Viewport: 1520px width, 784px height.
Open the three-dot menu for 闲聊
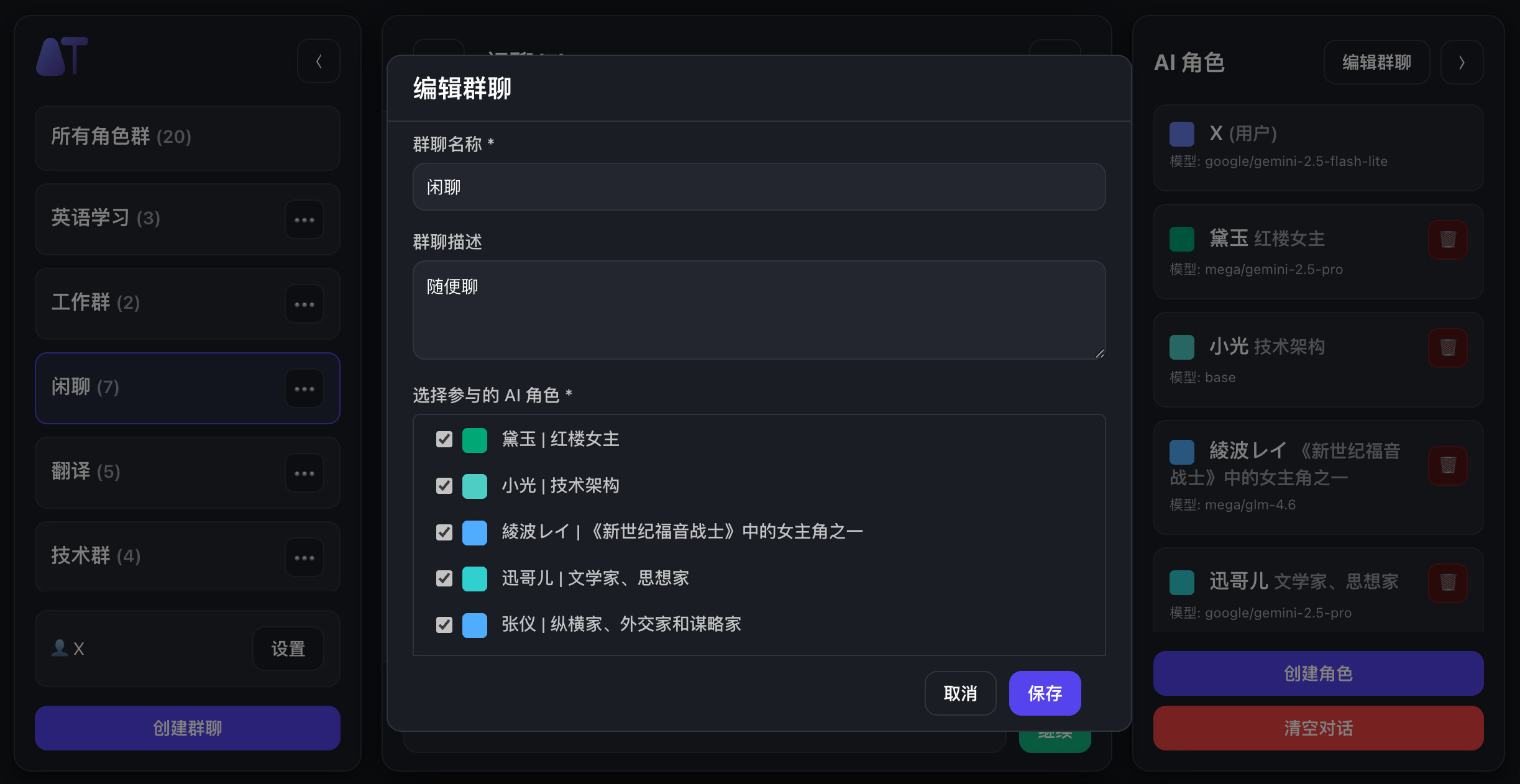[x=304, y=388]
